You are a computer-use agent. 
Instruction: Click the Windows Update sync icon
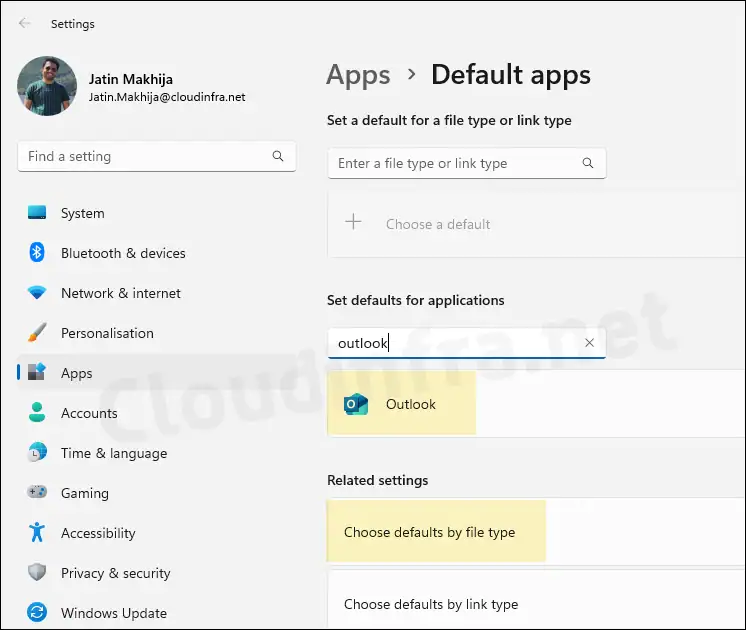click(x=37, y=612)
